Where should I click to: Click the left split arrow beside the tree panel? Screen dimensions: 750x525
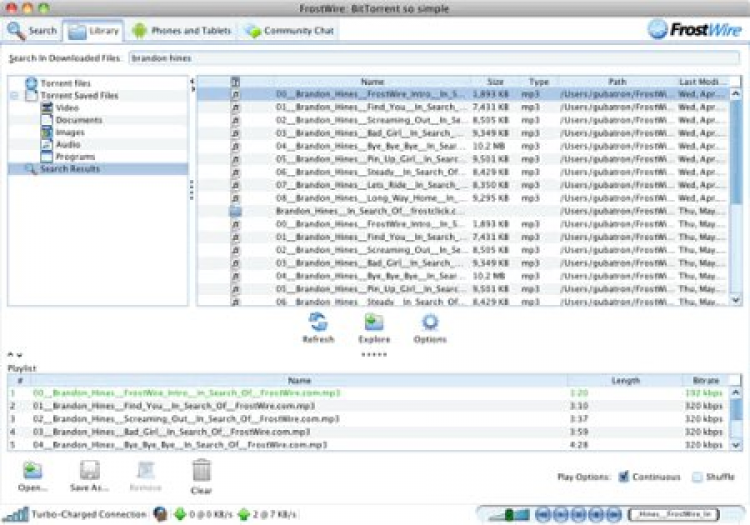pyautogui.click(x=192, y=81)
